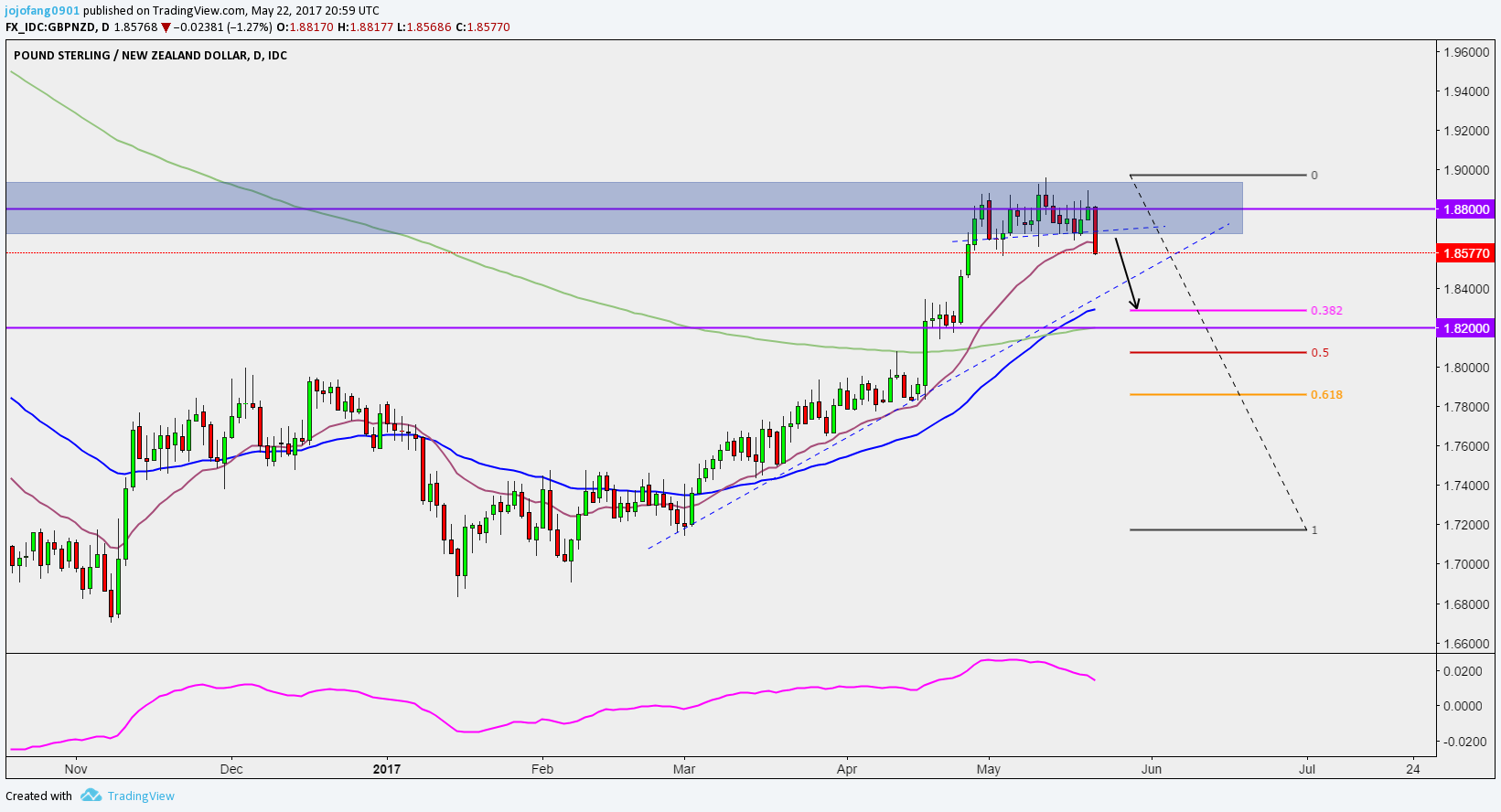Image resolution: width=1501 pixels, height=812 pixels.
Task: Click the Jul date axis label
Action: [1307, 769]
